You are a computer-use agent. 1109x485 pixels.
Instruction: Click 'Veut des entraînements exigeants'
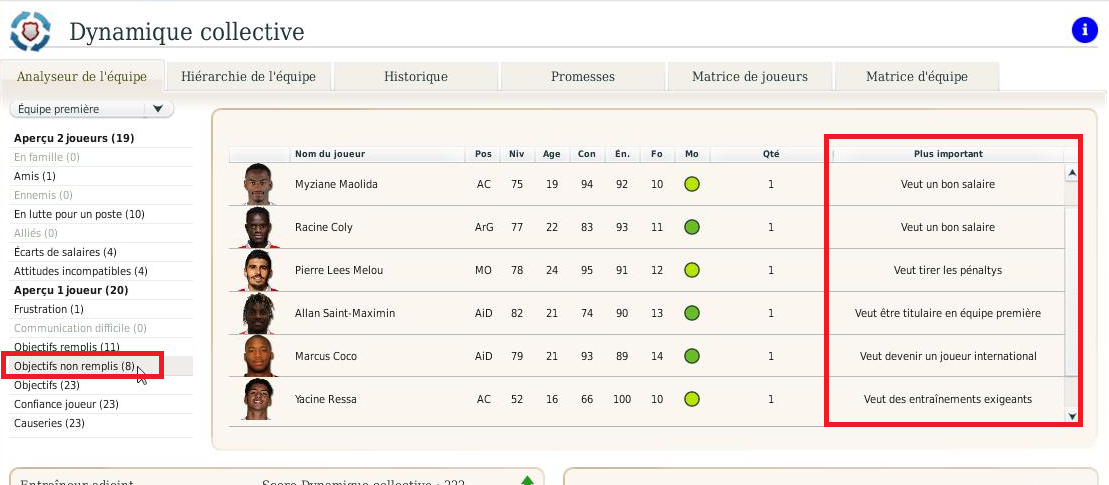[x=948, y=399]
